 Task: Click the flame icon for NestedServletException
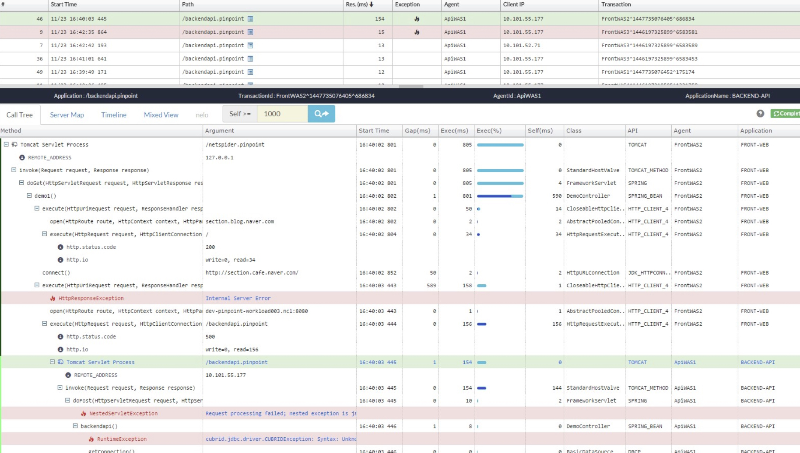[x=83, y=413]
